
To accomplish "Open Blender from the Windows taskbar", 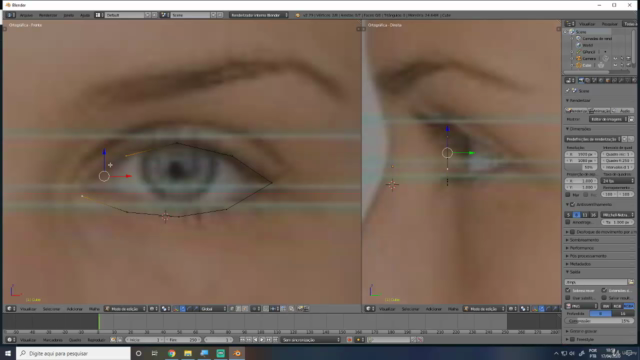I will pyautogui.click(x=237, y=353).
